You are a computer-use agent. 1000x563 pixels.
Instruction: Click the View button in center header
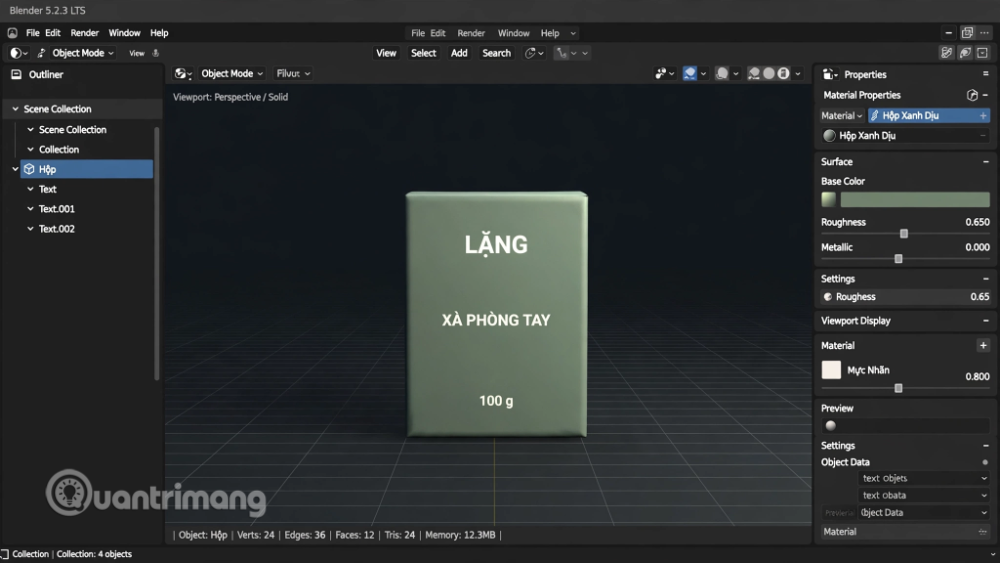pyautogui.click(x=386, y=53)
